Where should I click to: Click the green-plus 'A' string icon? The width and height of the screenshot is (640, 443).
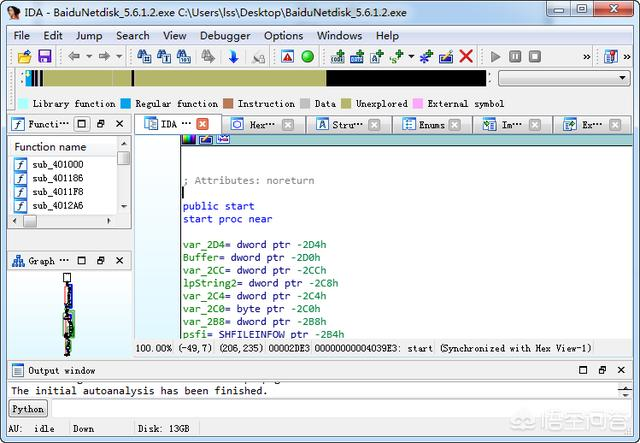(377, 56)
